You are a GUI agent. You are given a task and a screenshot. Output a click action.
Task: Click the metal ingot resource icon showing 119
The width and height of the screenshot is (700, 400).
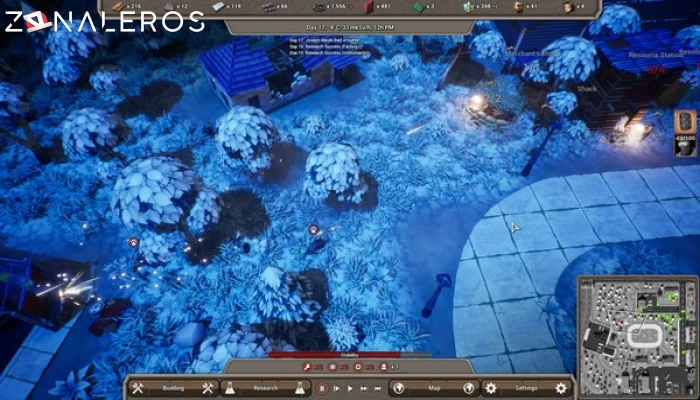(x=218, y=6)
